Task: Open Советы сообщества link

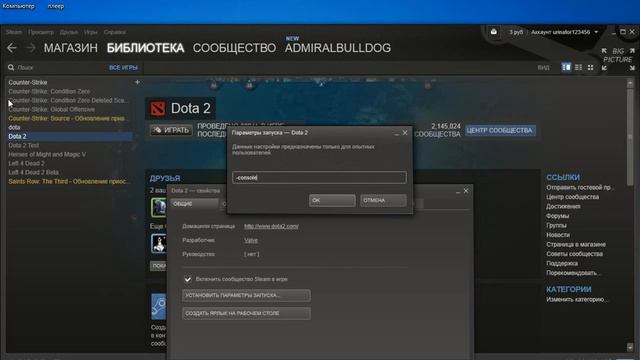Action: pyautogui.click(x=574, y=253)
